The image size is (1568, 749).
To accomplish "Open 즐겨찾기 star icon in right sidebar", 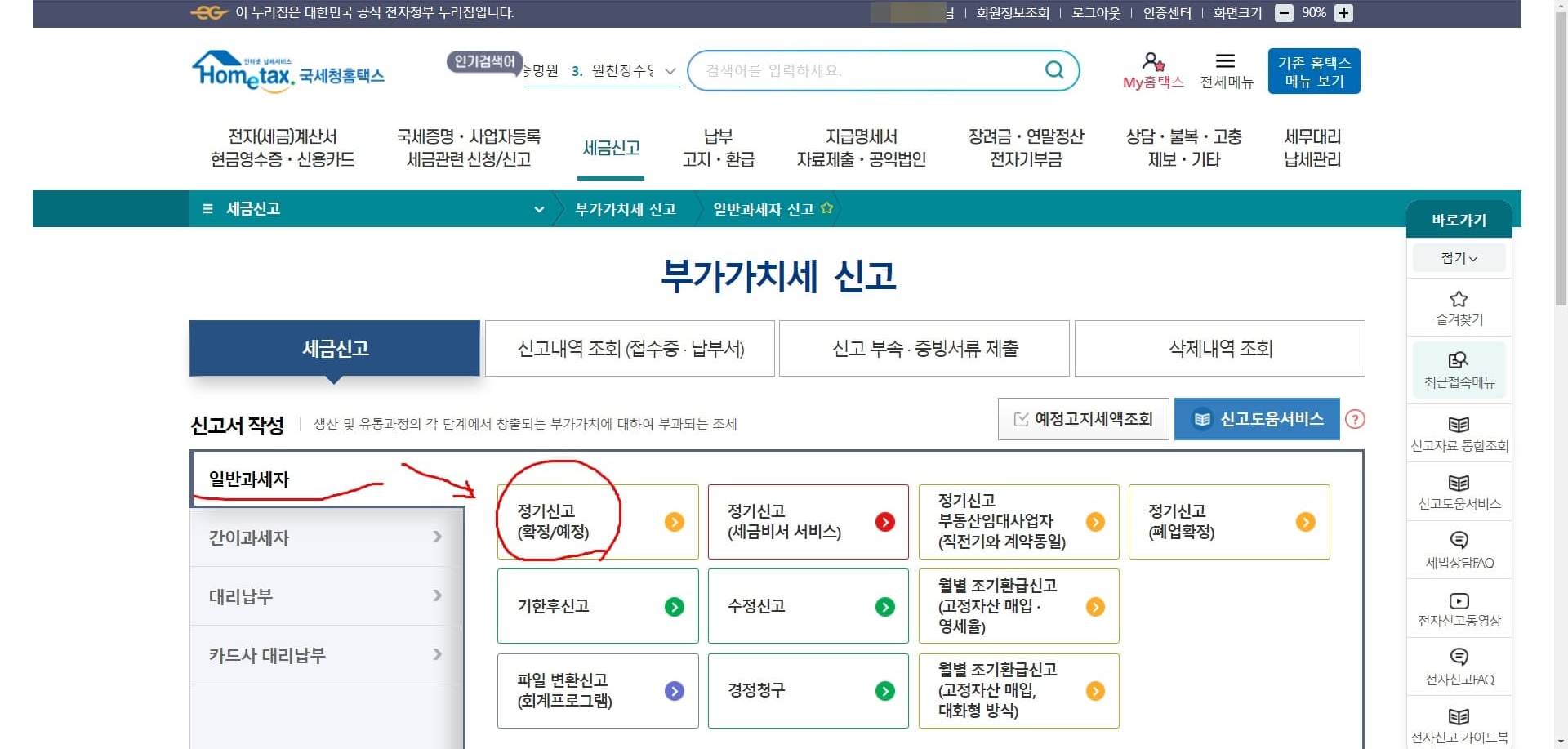I will pos(1459,300).
